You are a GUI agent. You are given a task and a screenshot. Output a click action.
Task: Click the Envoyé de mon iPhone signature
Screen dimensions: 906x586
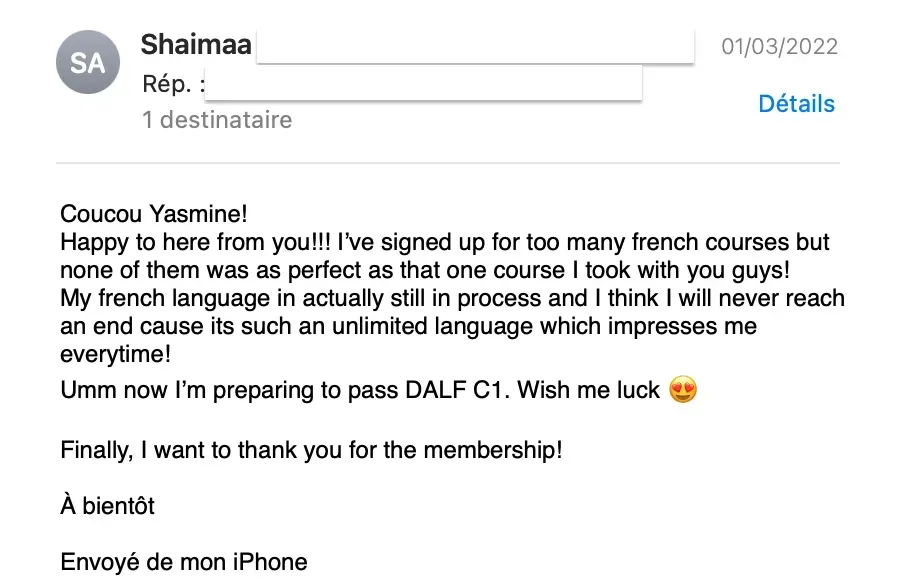click(184, 562)
